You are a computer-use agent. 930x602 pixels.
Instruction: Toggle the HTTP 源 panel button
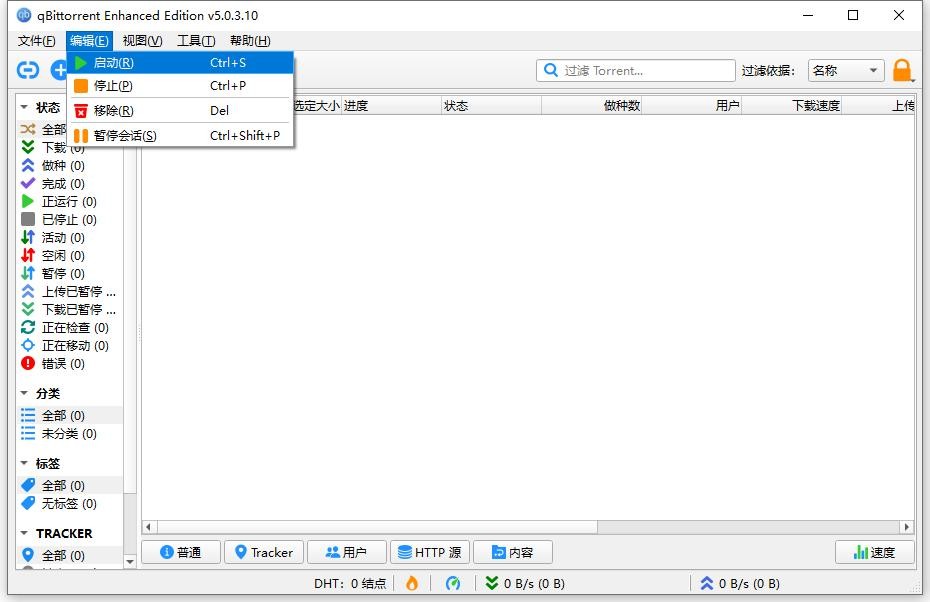[x=429, y=552]
